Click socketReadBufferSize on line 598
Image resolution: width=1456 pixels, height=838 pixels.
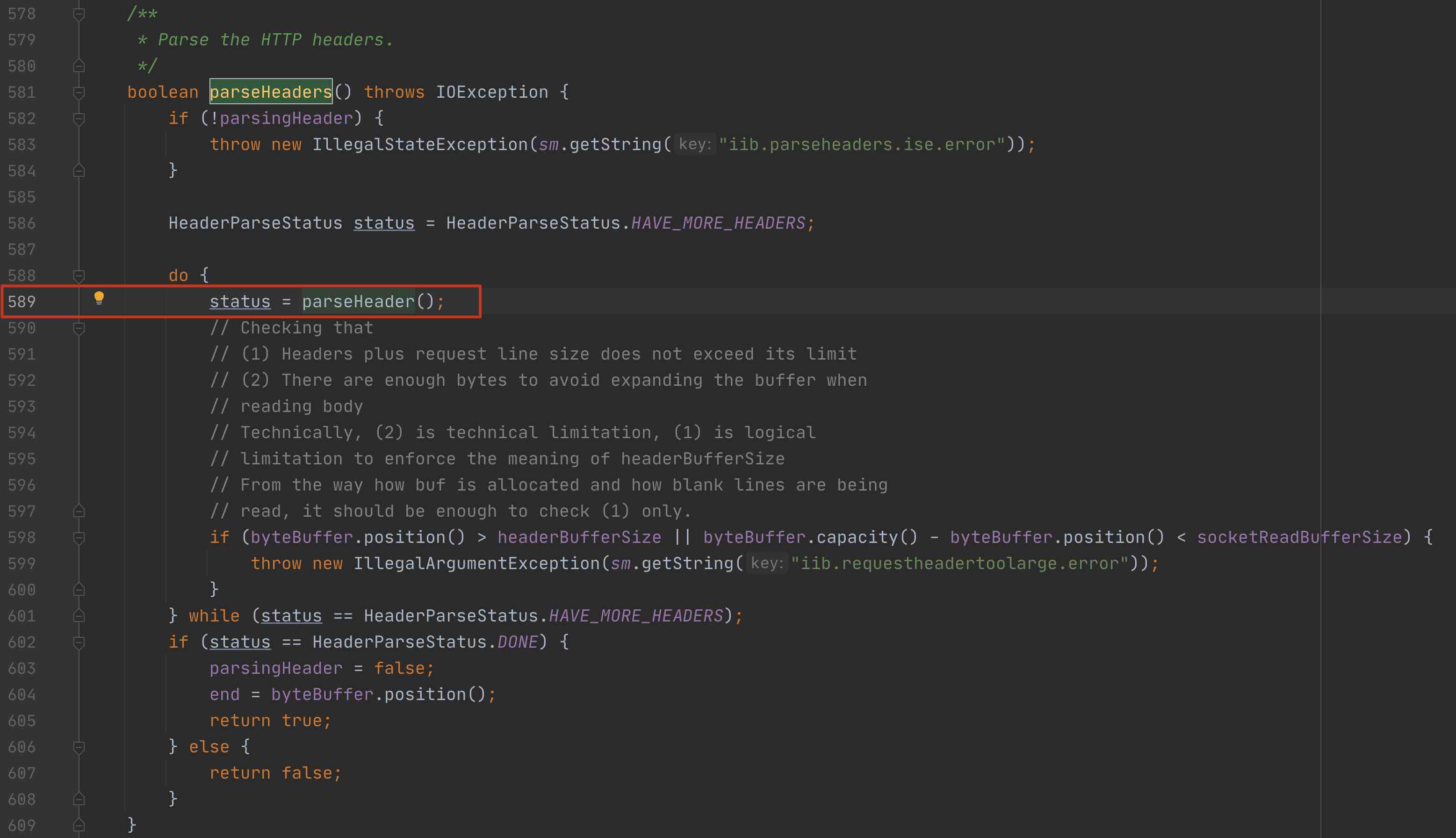pos(1299,538)
